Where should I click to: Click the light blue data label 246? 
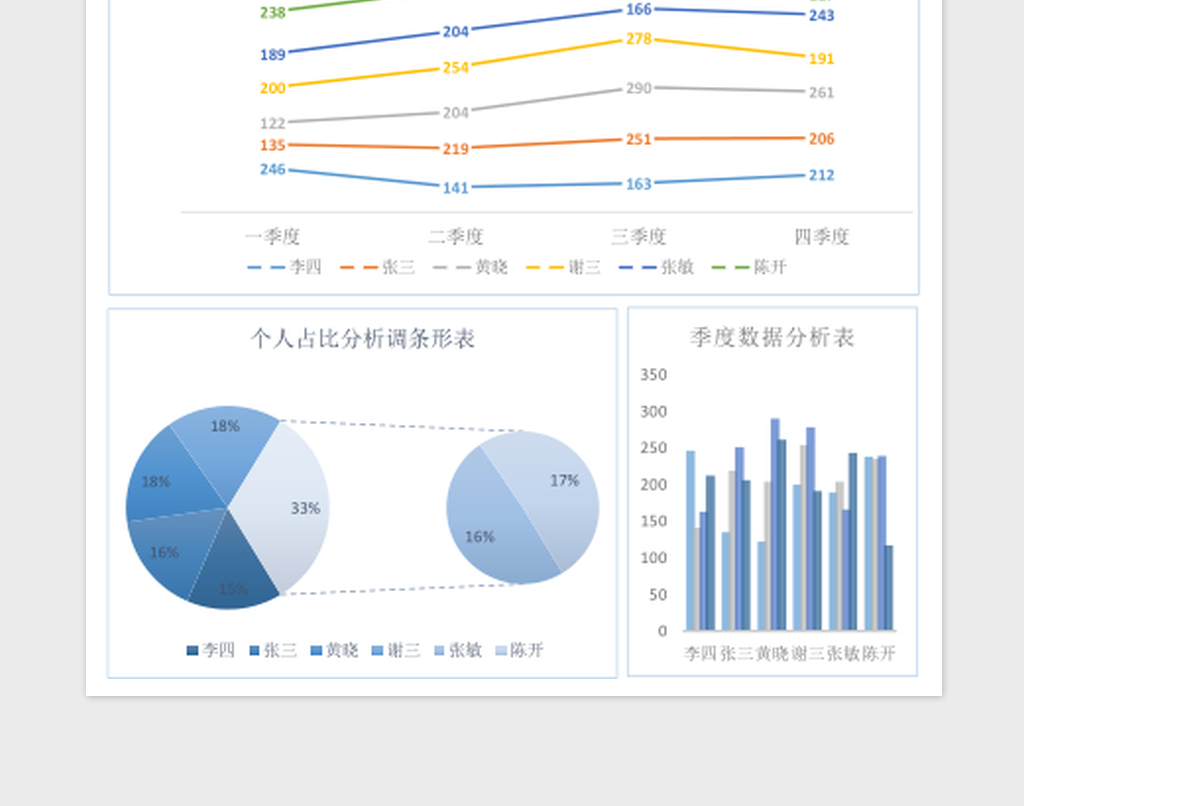point(272,169)
